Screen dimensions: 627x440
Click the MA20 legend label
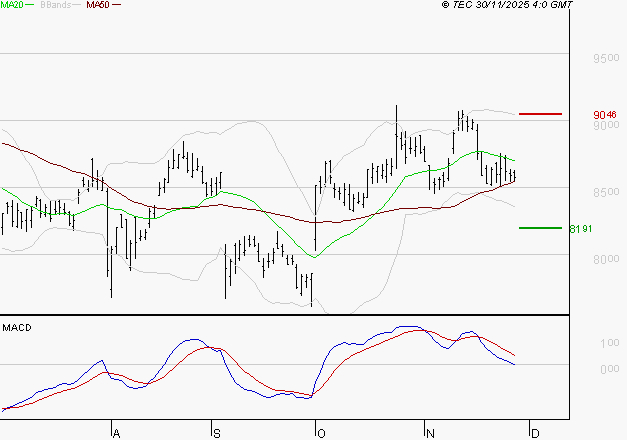point(12,5)
